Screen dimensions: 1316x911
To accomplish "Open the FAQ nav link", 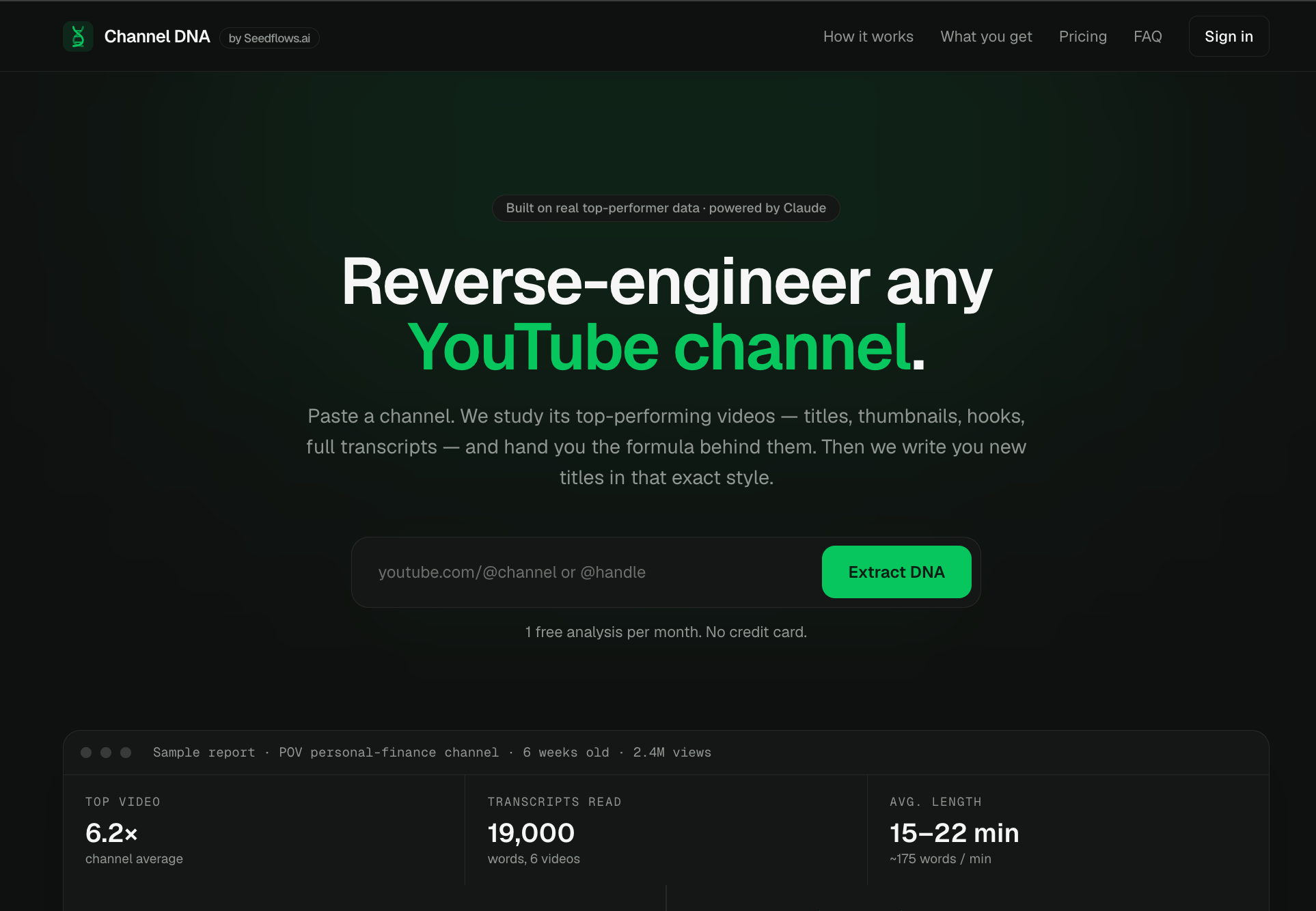I will coord(1147,37).
